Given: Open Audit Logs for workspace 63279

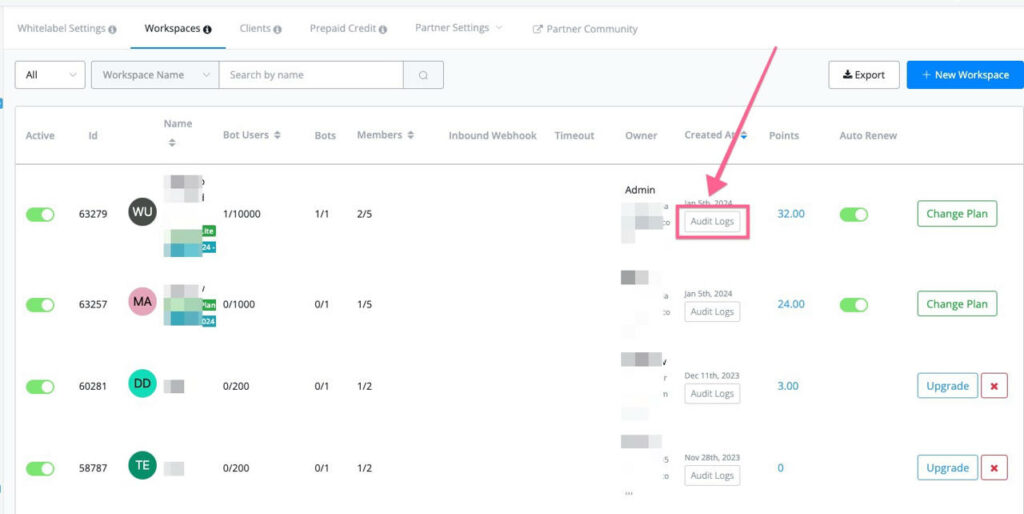Looking at the screenshot, I should [712, 222].
